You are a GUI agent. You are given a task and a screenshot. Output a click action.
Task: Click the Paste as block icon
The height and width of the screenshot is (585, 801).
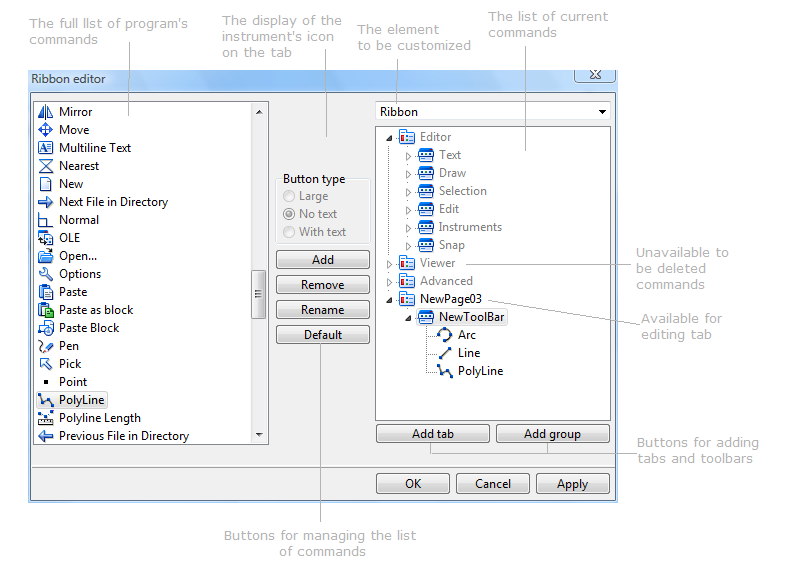pos(45,310)
